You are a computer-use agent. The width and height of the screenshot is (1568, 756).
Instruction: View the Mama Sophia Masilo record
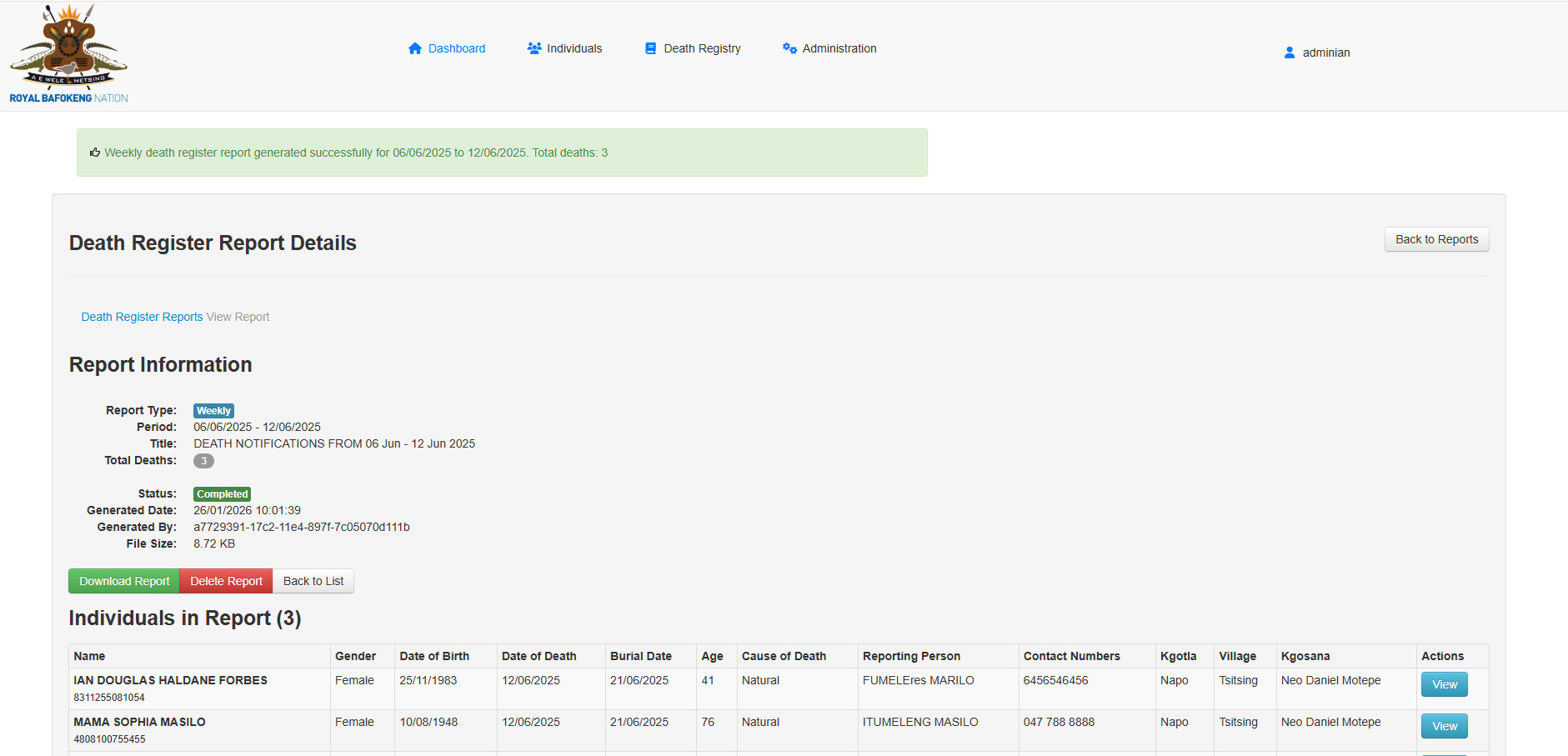(x=1444, y=726)
